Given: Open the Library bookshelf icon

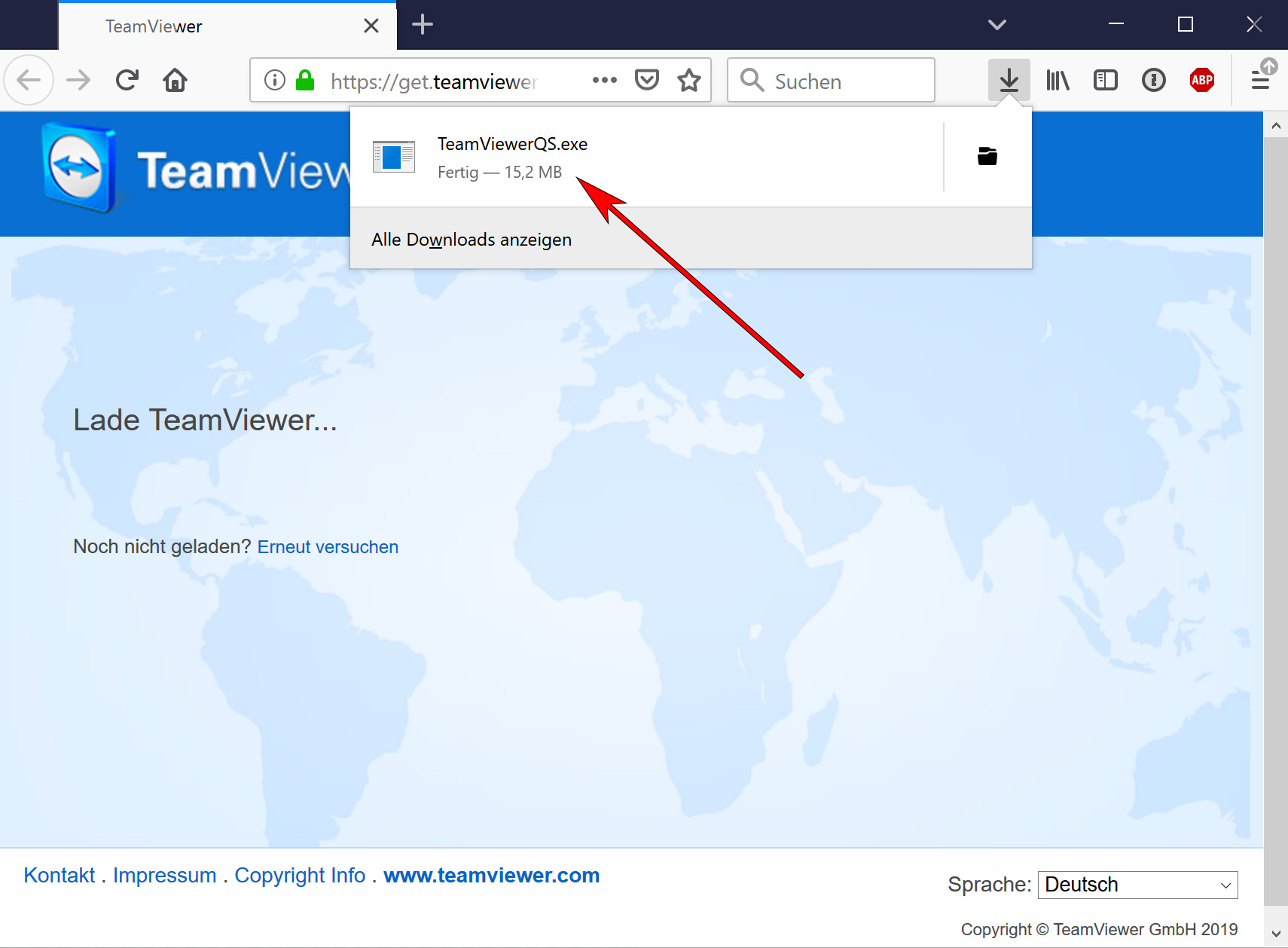Looking at the screenshot, I should click(x=1058, y=80).
